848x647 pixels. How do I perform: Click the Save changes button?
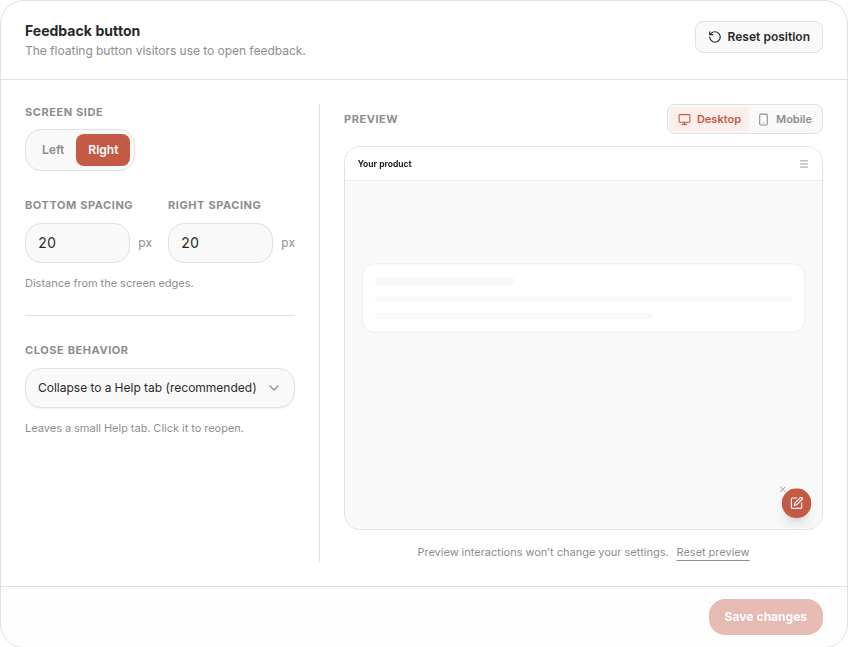pos(766,617)
